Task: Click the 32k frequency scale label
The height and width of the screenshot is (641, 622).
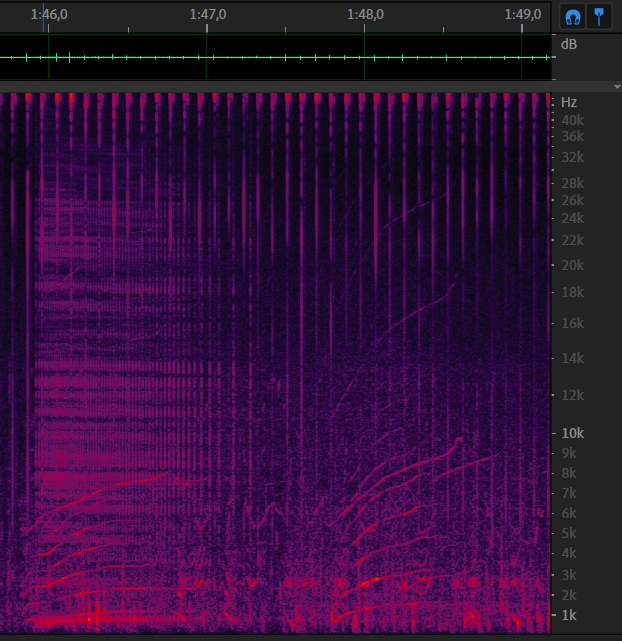Action: 573,157
